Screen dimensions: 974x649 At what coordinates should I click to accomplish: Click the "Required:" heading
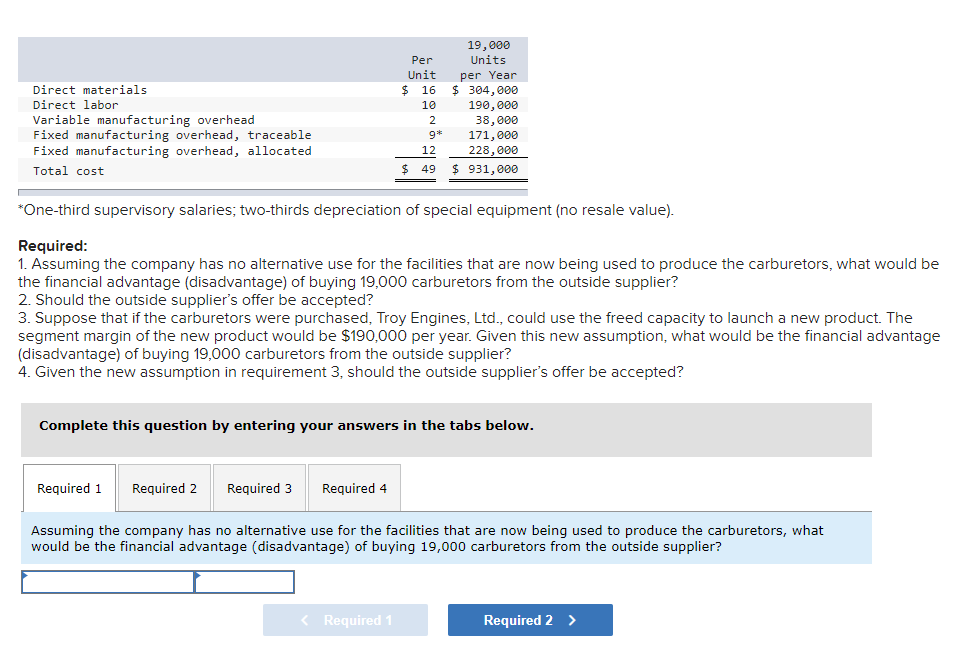[x=53, y=245]
